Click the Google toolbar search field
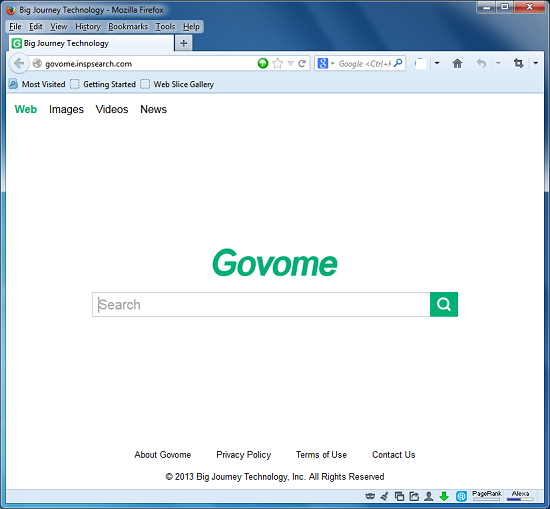The height and width of the screenshot is (509, 550). click(365, 63)
